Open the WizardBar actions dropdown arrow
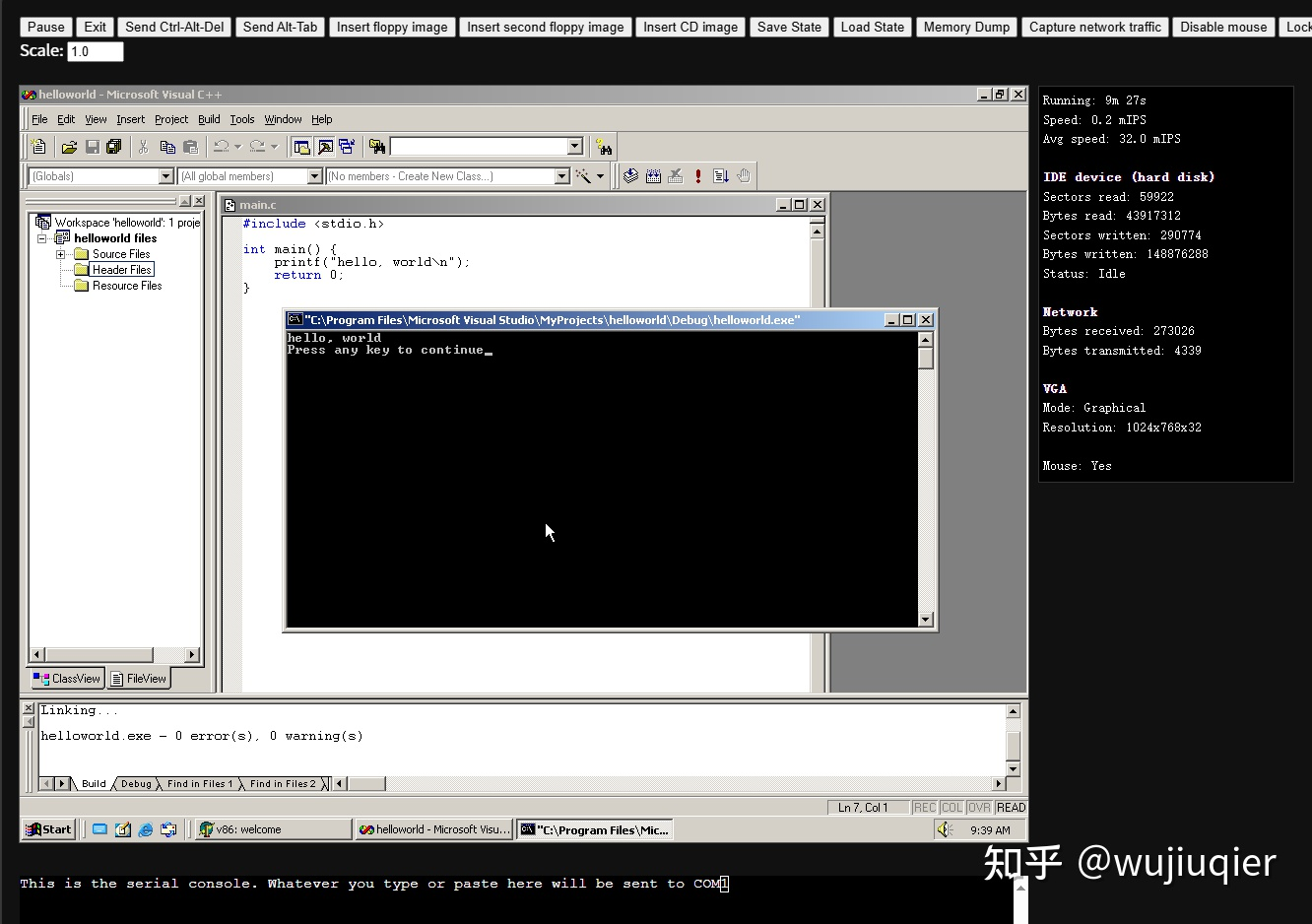 [x=600, y=176]
